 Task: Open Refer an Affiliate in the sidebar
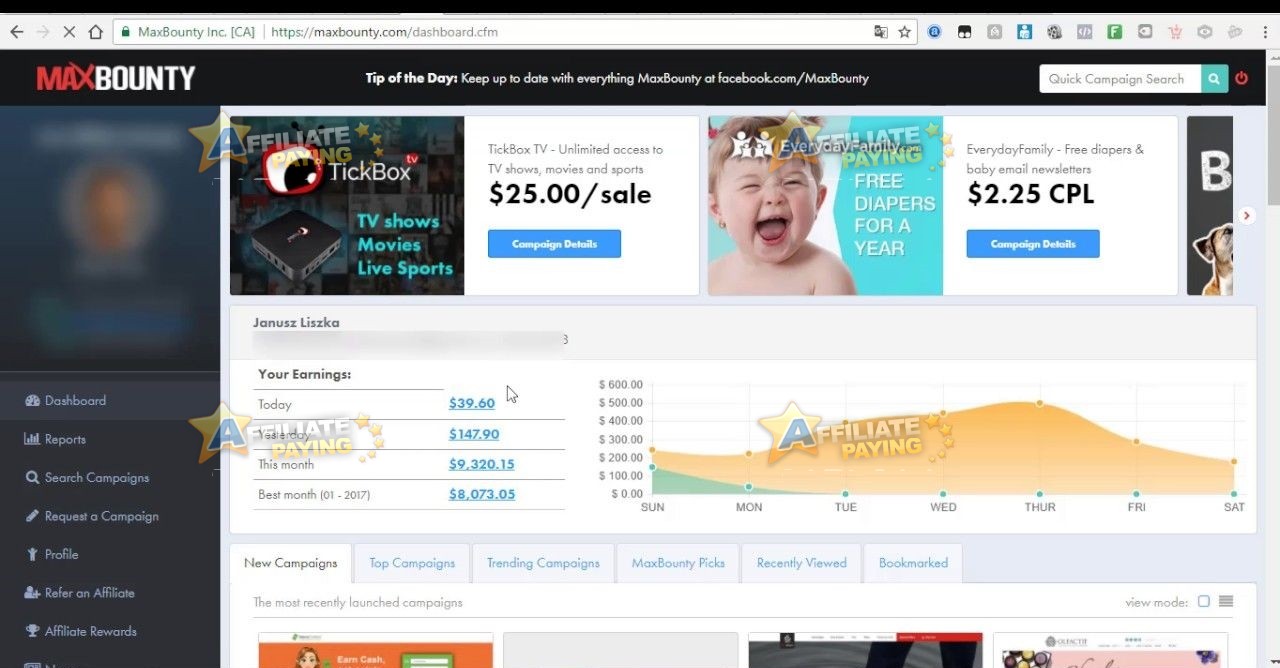tap(89, 592)
